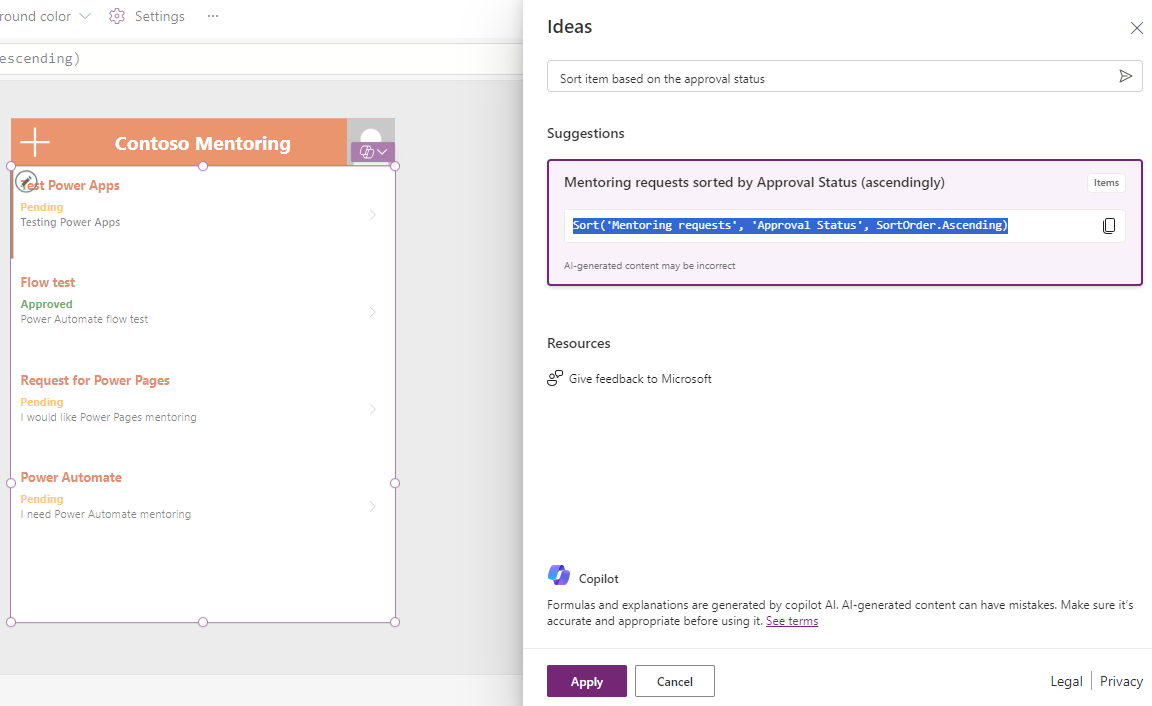Image resolution: width=1152 pixels, height=706 pixels.
Task: Click the plus icon in the app header
Action: pos(34,142)
